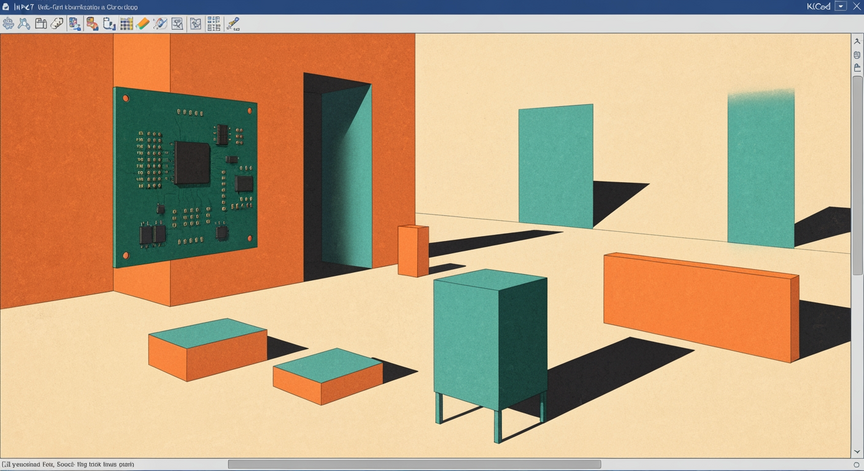The height and width of the screenshot is (471, 864).
Task: Click the small round status icon at bottom right
Action: click(857, 465)
